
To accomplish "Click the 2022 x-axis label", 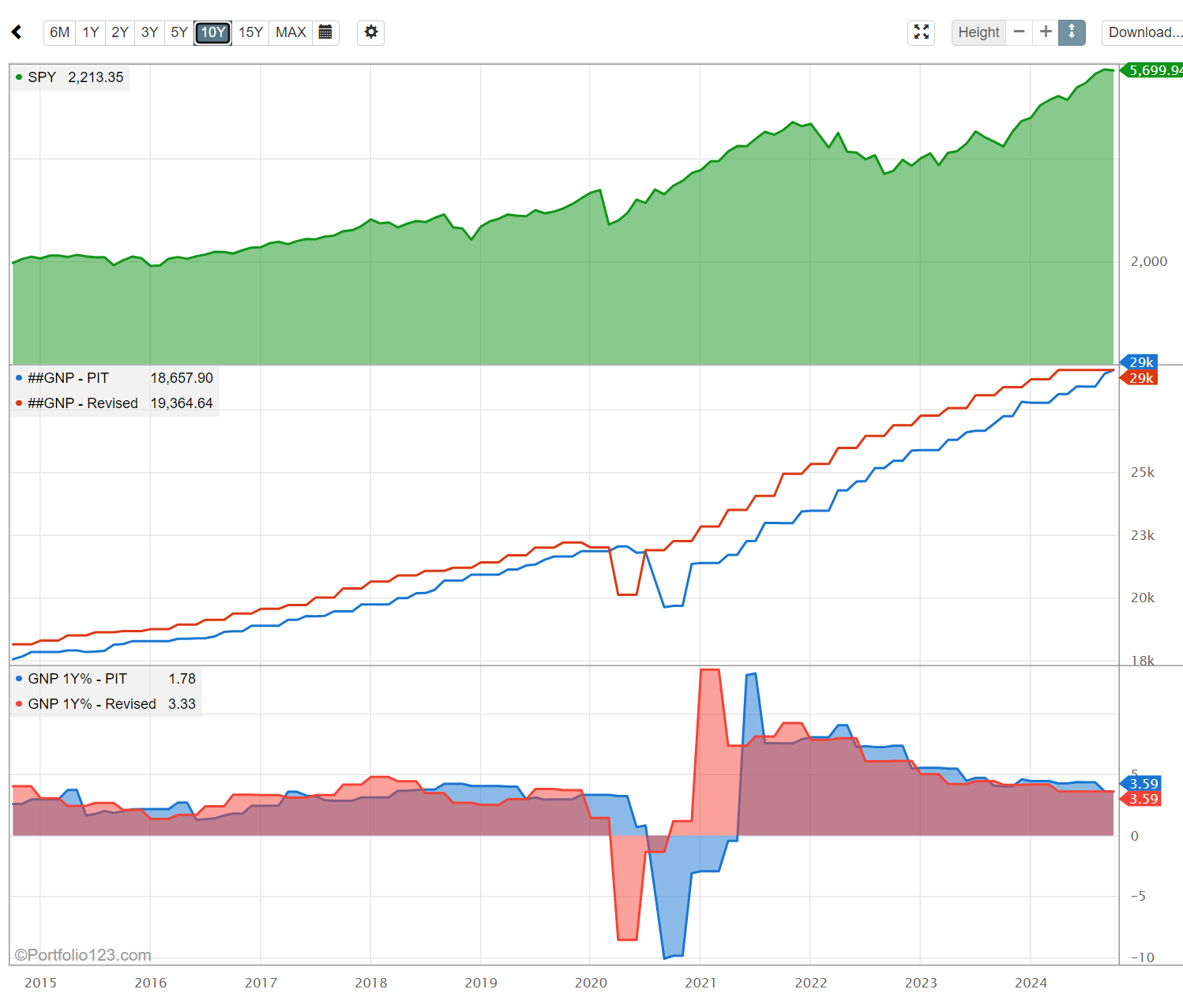I will [x=811, y=983].
